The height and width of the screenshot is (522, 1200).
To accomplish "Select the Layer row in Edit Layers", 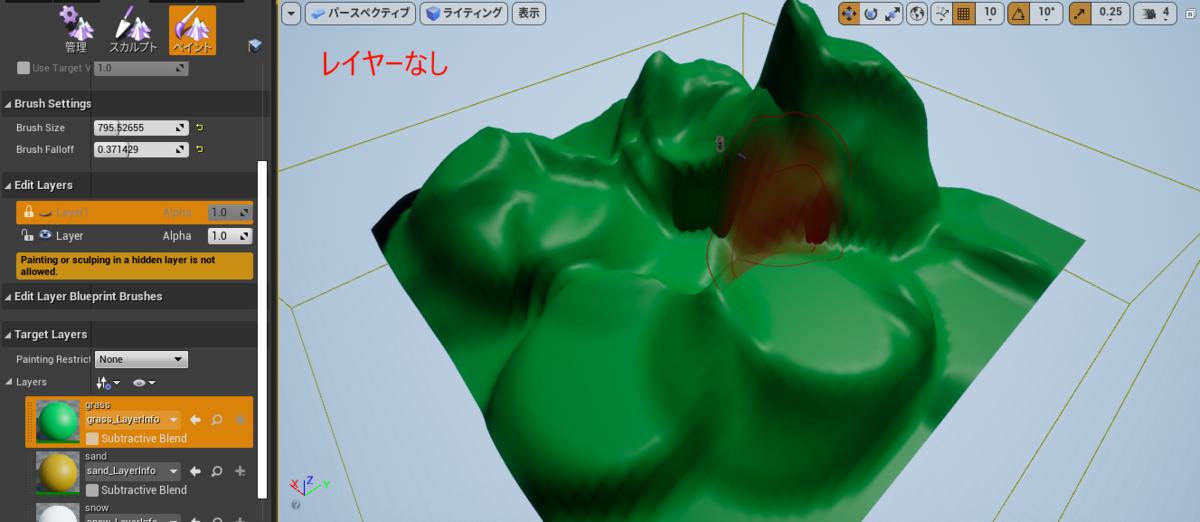I will coord(135,236).
